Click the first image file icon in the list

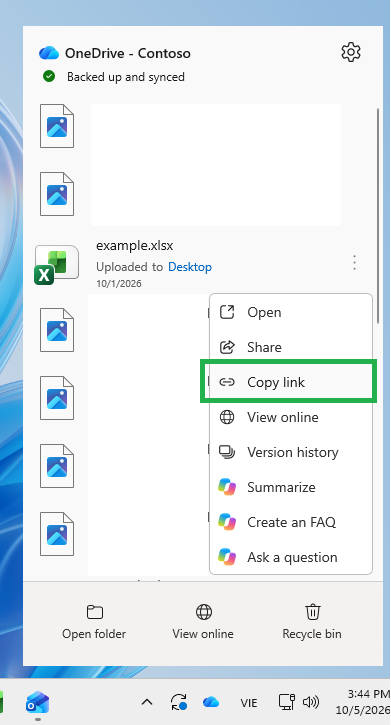(57, 126)
